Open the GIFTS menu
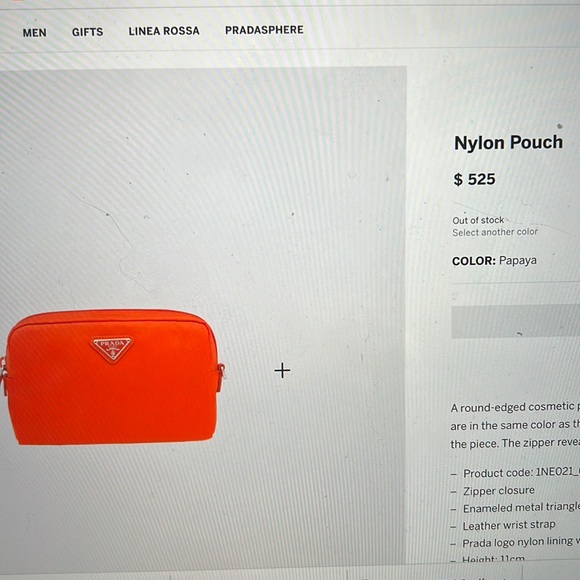 [87, 32]
